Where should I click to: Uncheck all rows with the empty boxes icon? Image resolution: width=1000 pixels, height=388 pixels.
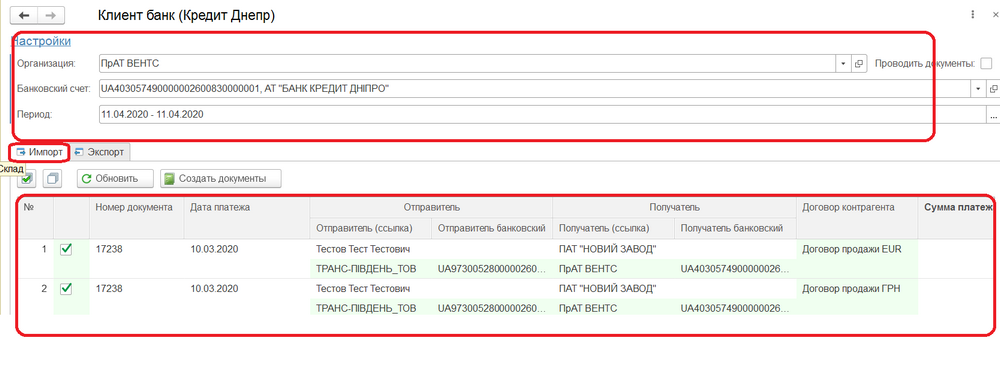click(52, 179)
